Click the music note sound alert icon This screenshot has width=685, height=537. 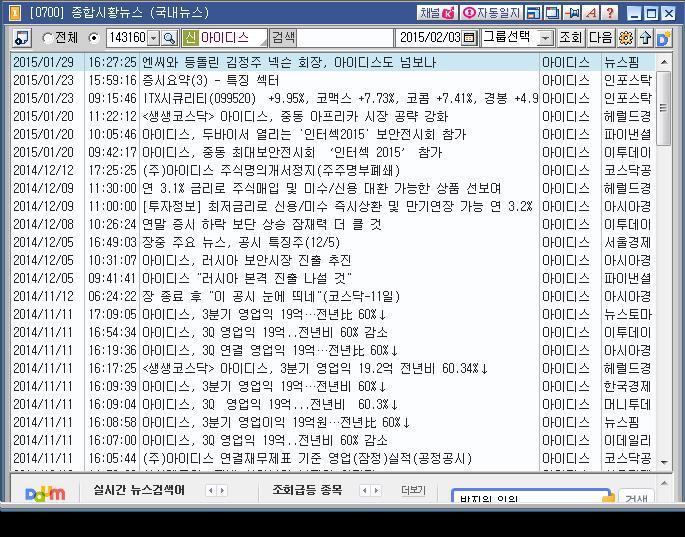point(21,38)
